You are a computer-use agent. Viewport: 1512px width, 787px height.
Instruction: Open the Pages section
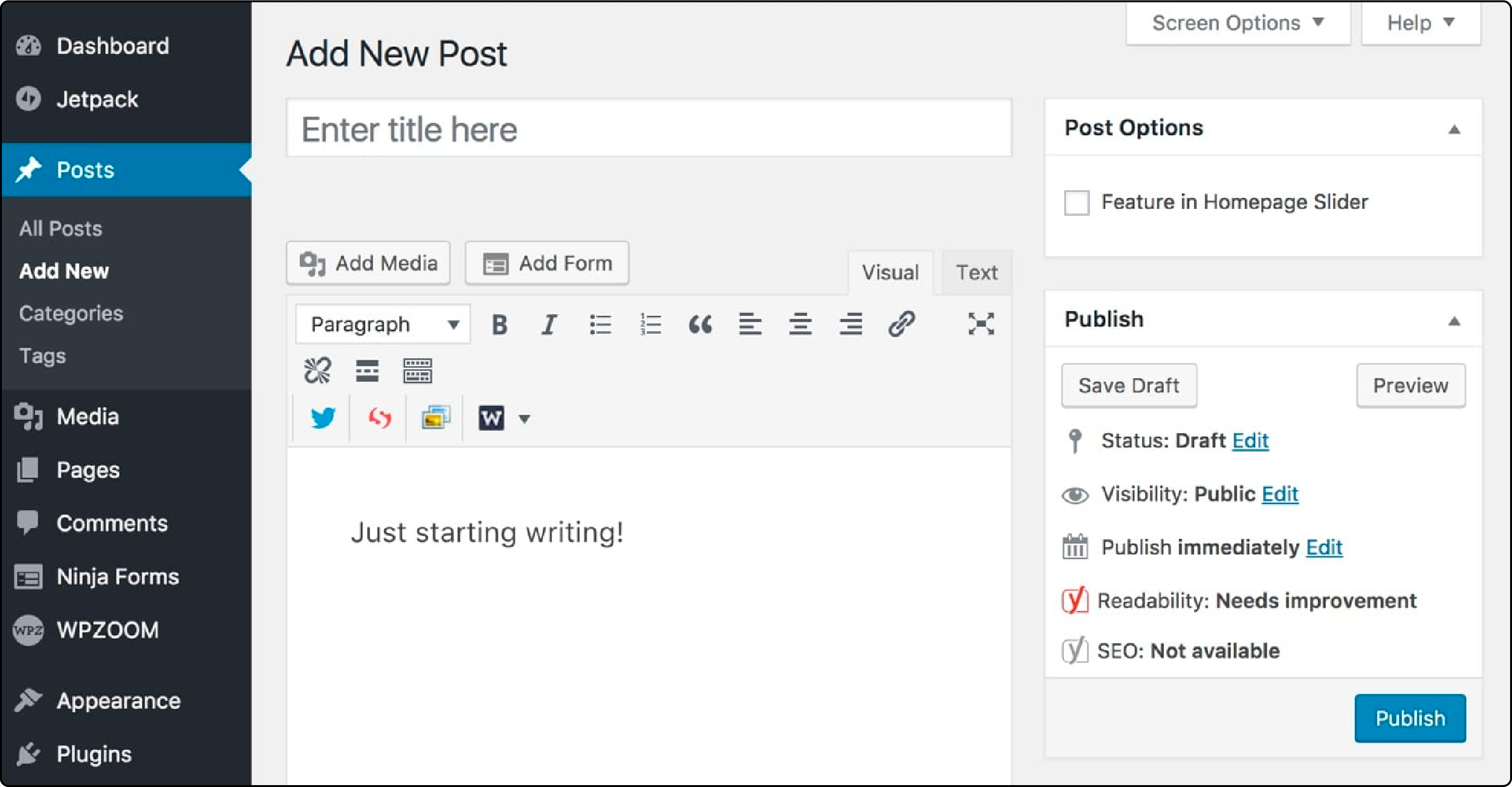[x=127, y=470]
